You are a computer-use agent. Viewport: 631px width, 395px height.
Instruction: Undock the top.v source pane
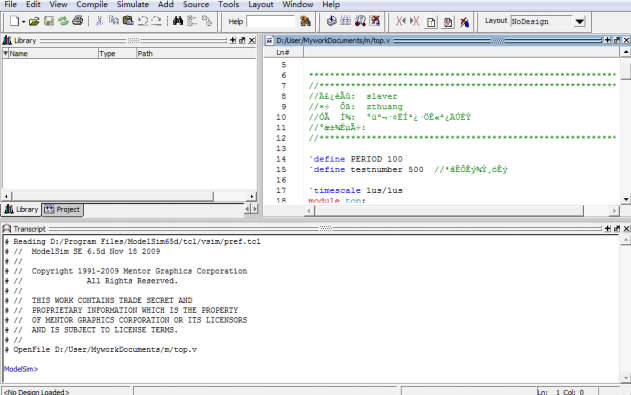[x=617, y=40]
